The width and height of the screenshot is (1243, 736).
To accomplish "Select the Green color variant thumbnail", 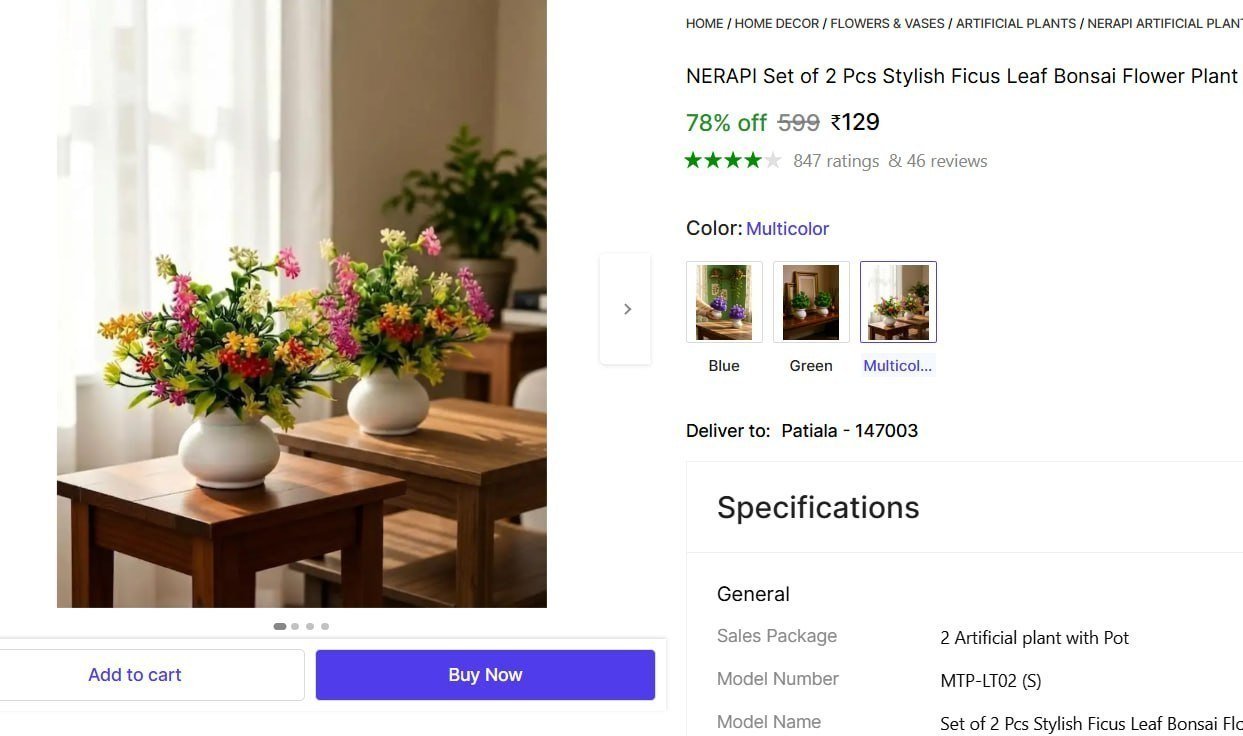I will click(x=811, y=302).
